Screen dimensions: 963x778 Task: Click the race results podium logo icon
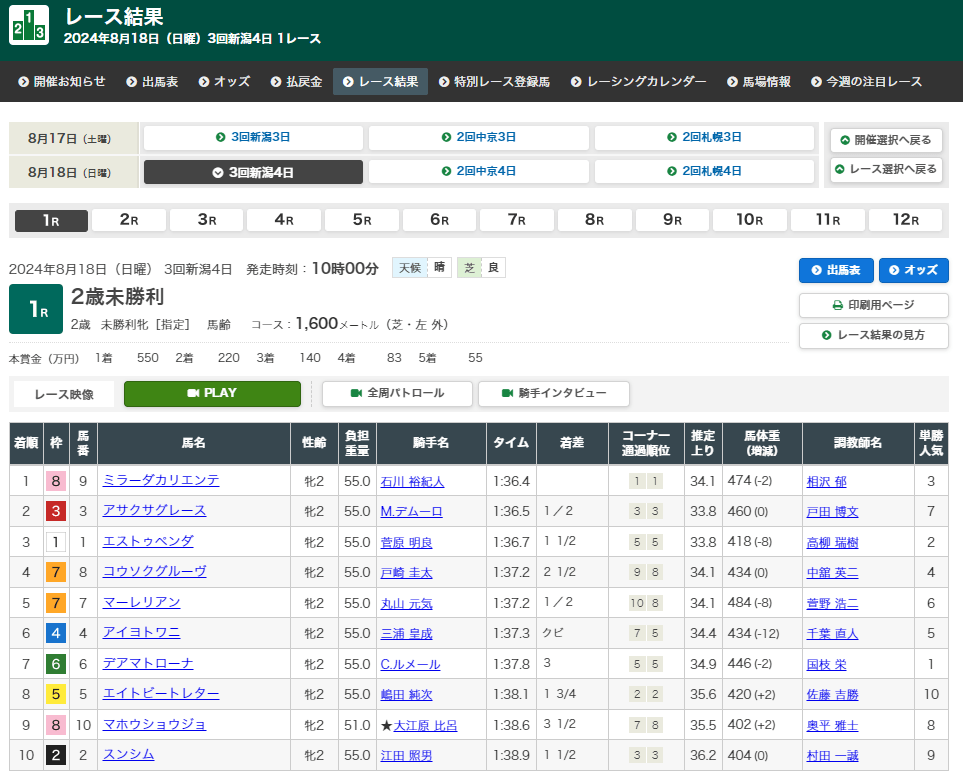29,25
